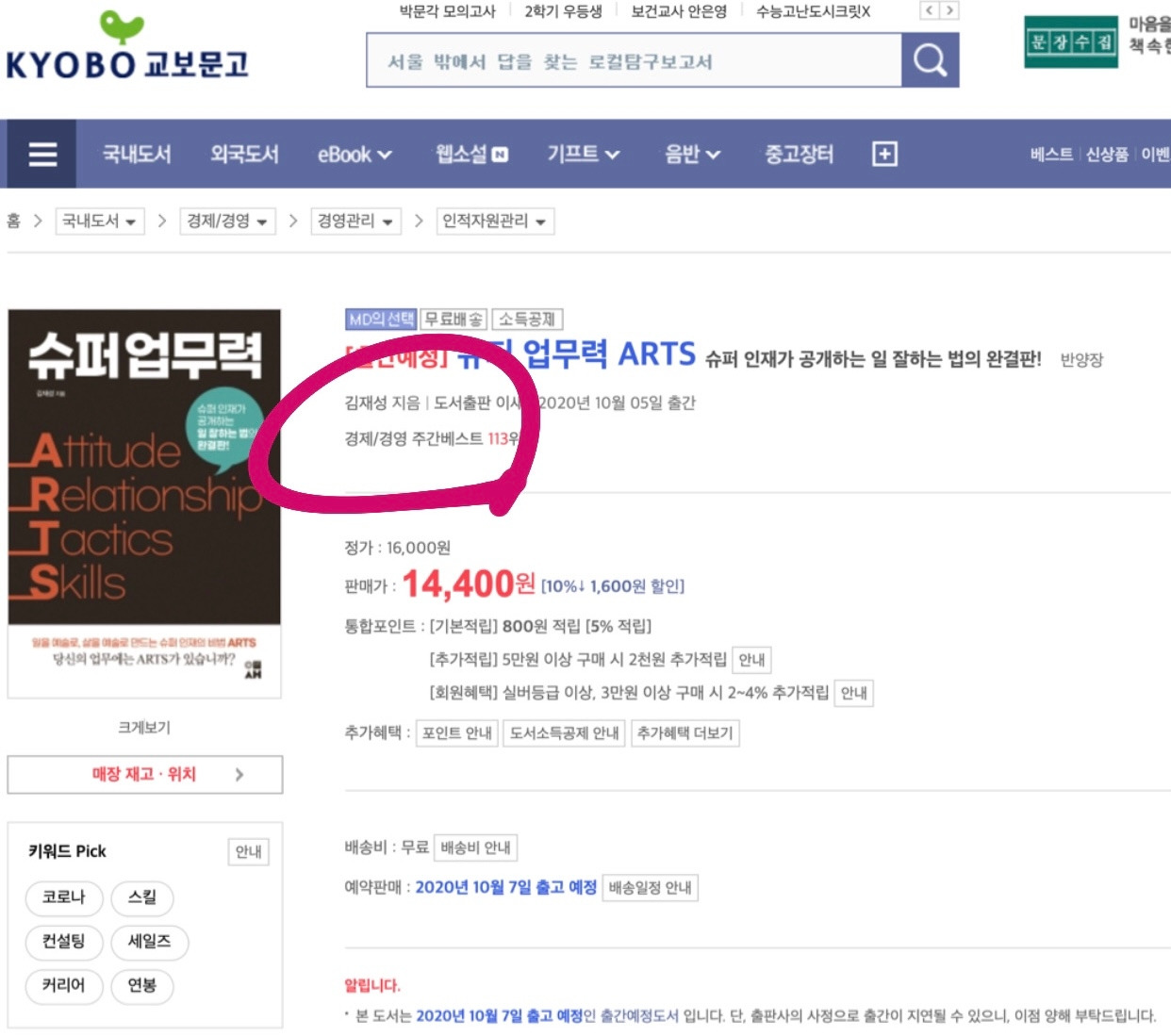The width and height of the screenshot is (1171, 1036).
Task: Open 경영관리 breadcrumb dropdown
Action: [x=355, y=221]
